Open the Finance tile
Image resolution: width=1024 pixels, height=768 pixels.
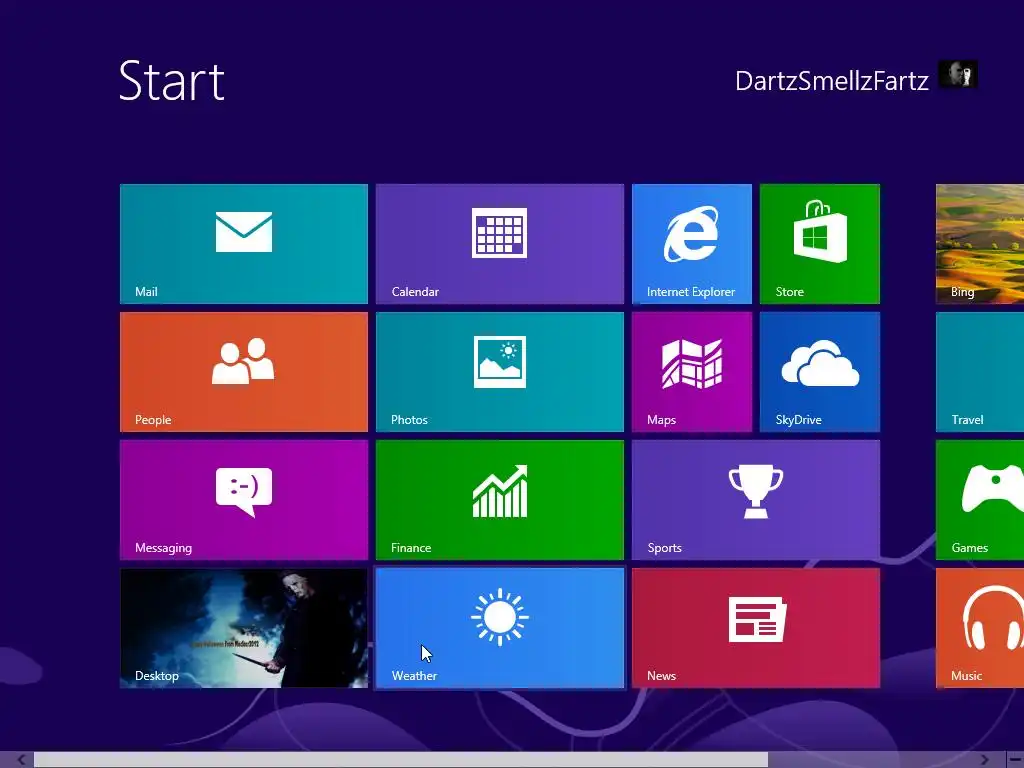500,500
